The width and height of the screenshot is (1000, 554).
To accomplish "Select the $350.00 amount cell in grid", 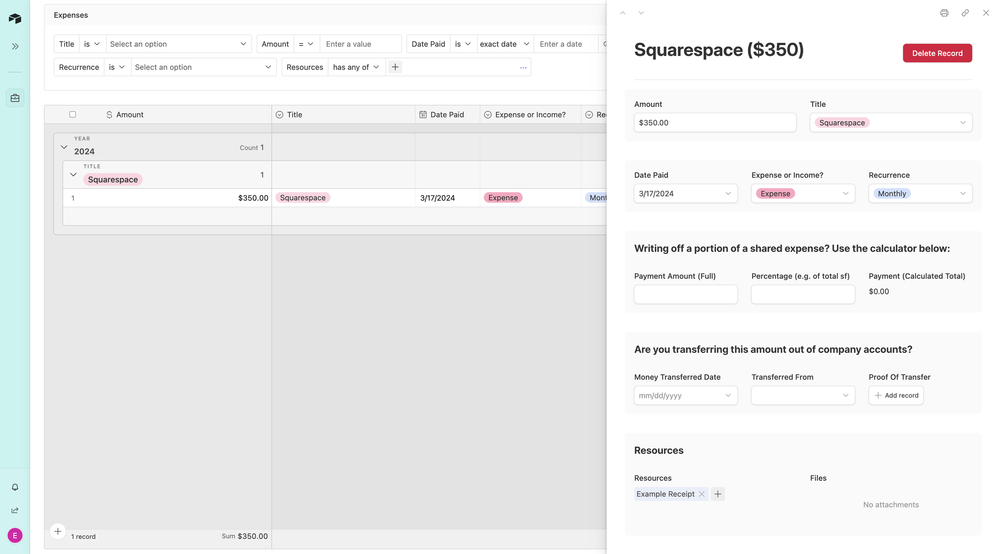I will (x=253, y=198).
